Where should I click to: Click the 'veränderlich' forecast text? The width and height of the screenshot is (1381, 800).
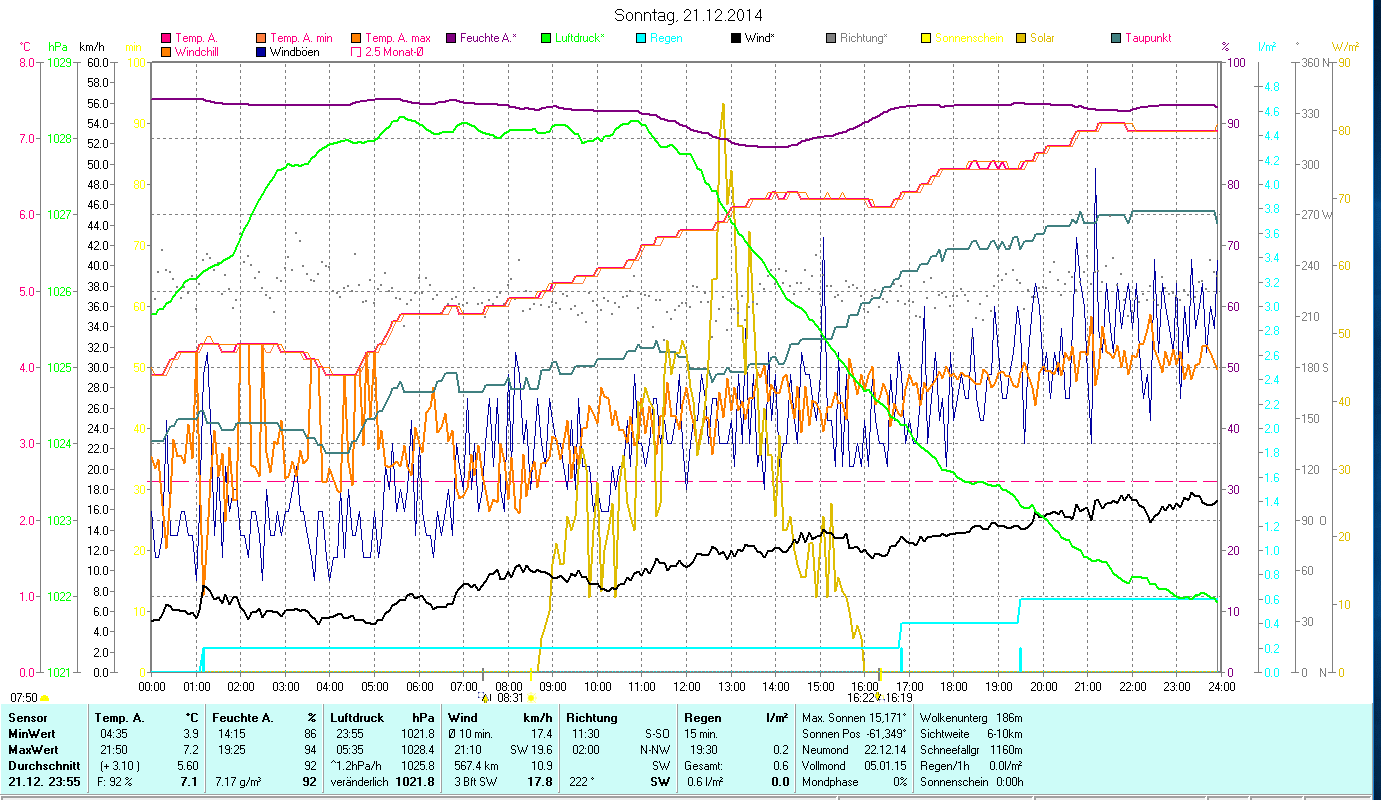click(x=360, y=782)
